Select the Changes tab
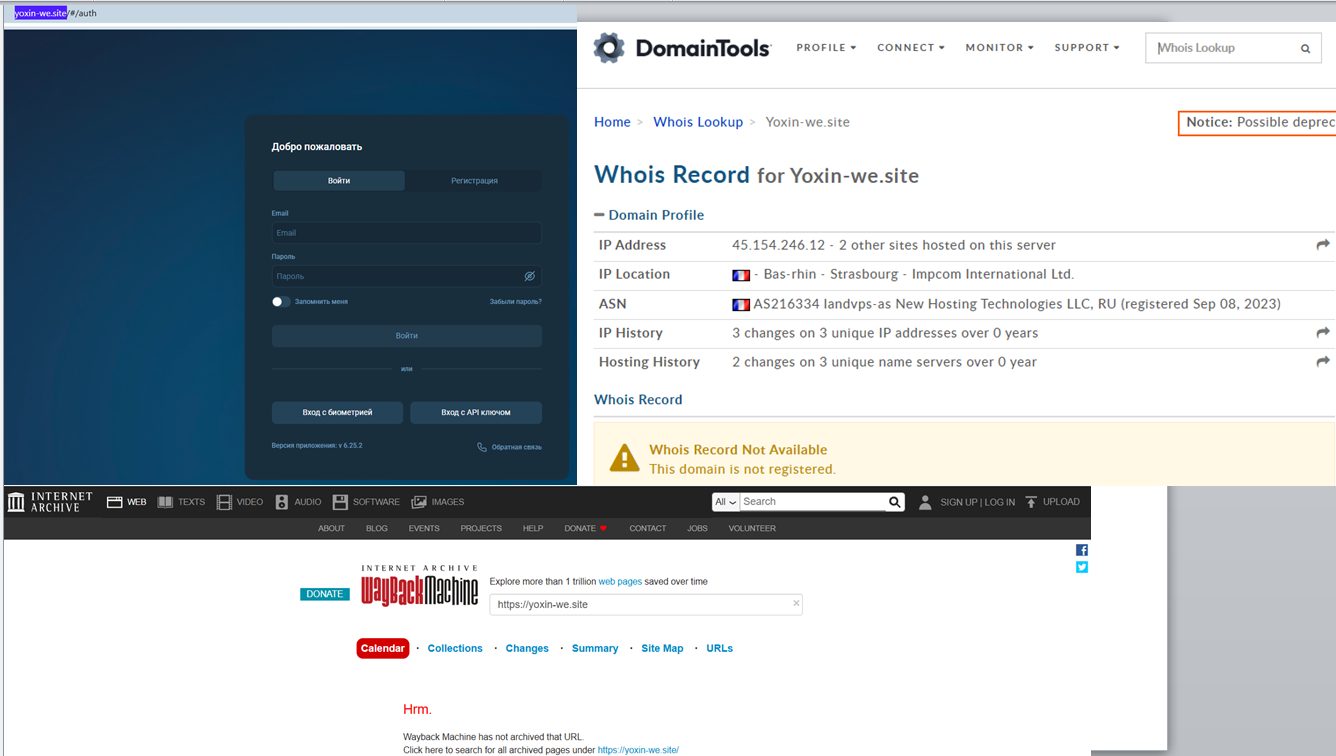Viewport: 1336px width, 756px height. (527, 648)
